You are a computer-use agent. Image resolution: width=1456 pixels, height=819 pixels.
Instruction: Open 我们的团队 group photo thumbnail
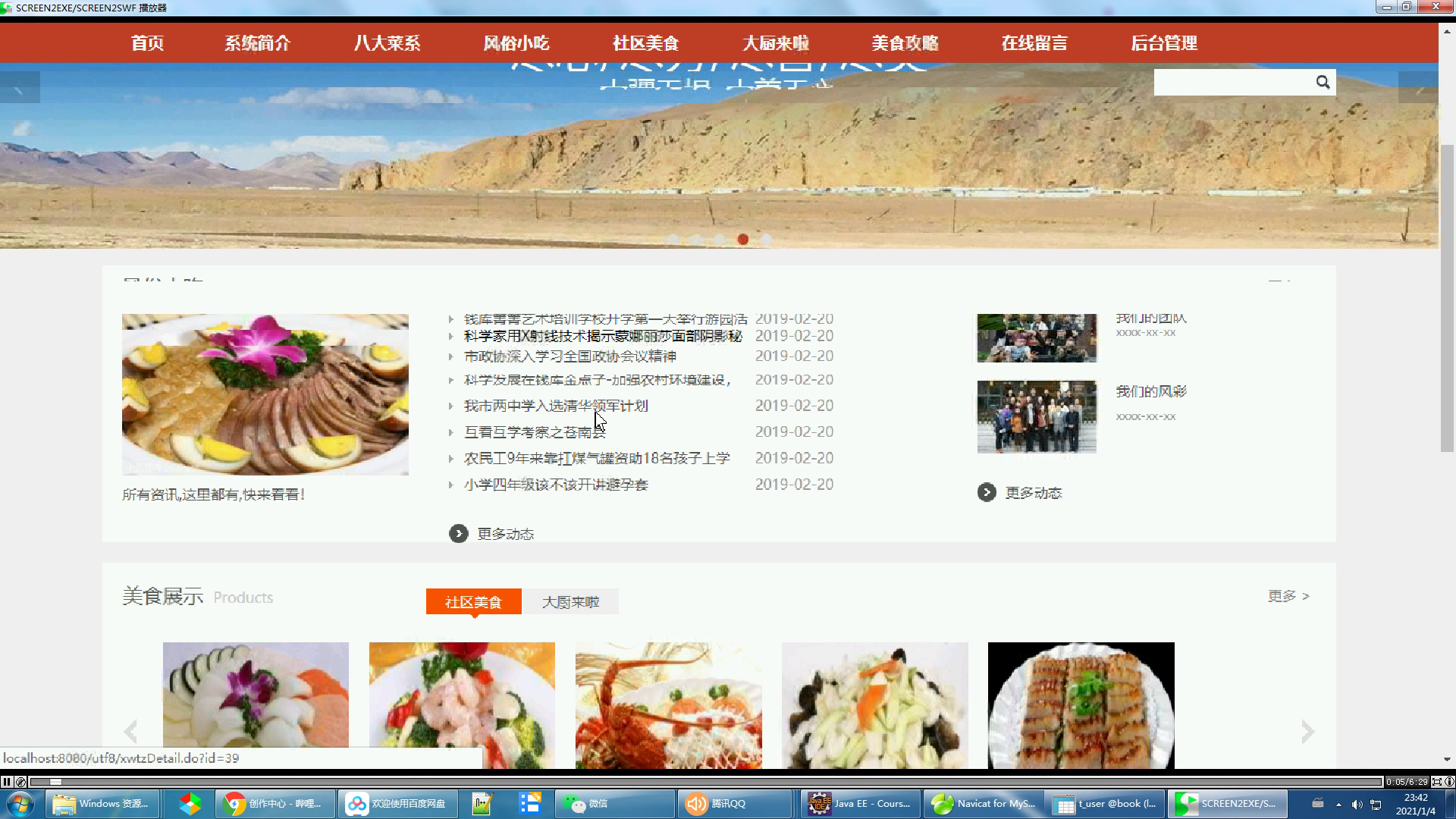pyautogui.click(x=1037, y=338)
